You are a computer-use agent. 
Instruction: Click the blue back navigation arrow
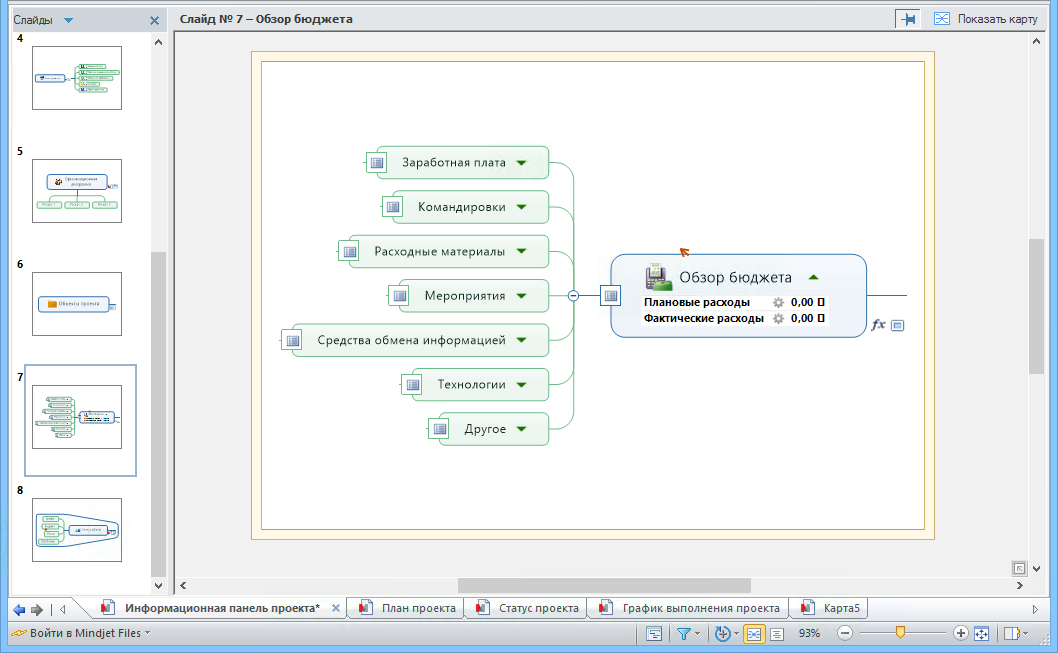[18, 609]
